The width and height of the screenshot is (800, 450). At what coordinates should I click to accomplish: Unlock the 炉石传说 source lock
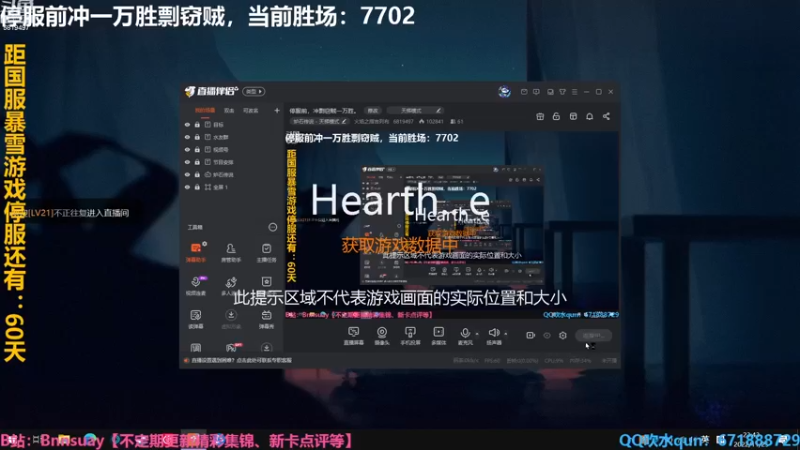point(197,174)
